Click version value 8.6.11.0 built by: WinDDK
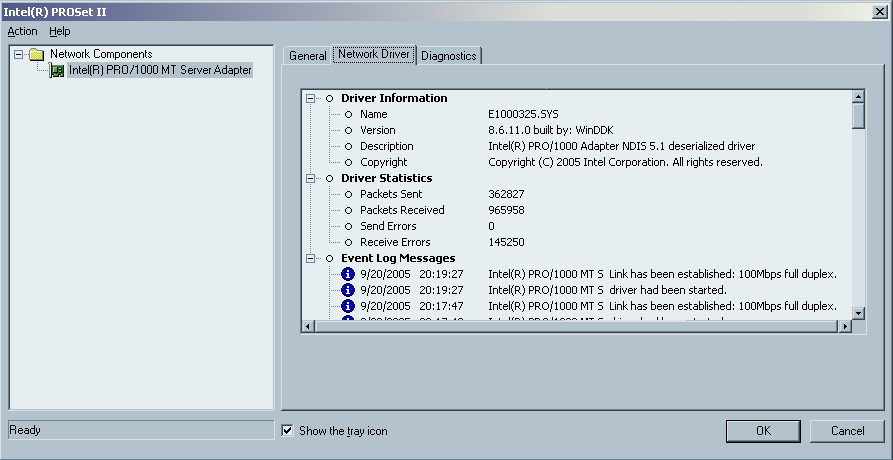893x460 pixels. pos(551,130)
